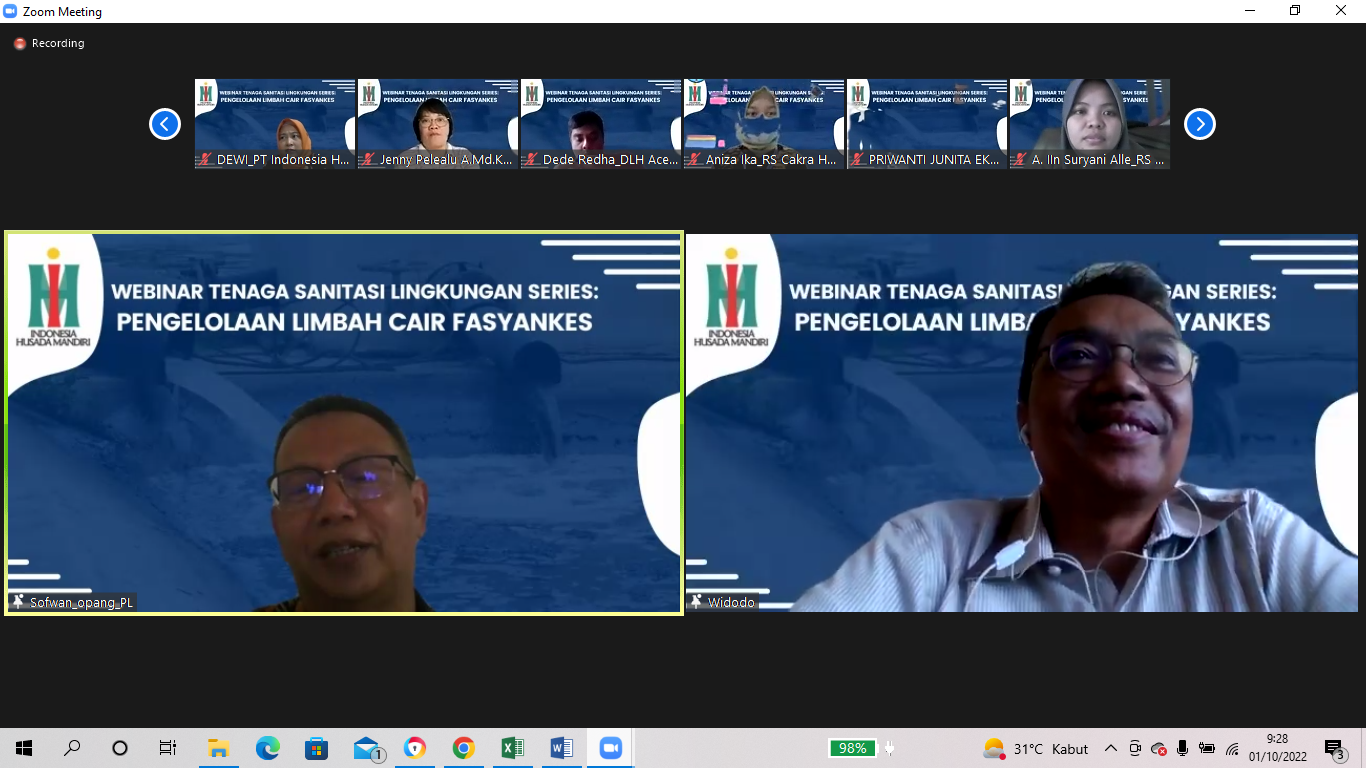Select Dede Redha_DLH participant thumbnail
The width and height of the screenshot is (1366, 768).
[601, 124]
